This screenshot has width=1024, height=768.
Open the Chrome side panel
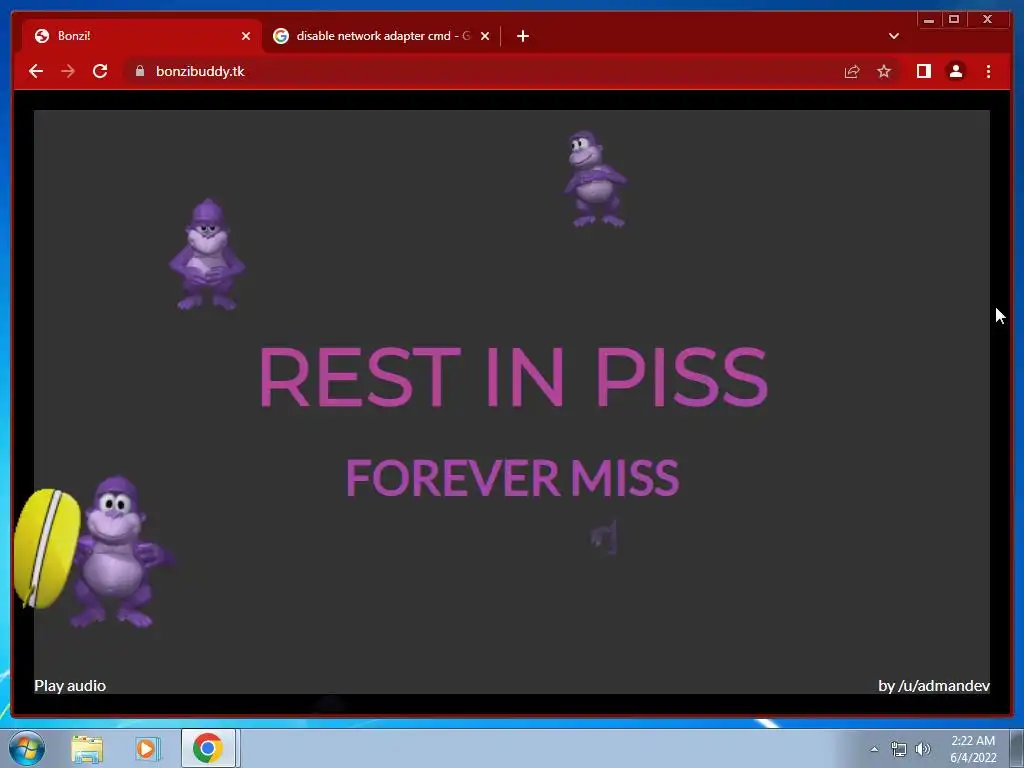(923, 71)
